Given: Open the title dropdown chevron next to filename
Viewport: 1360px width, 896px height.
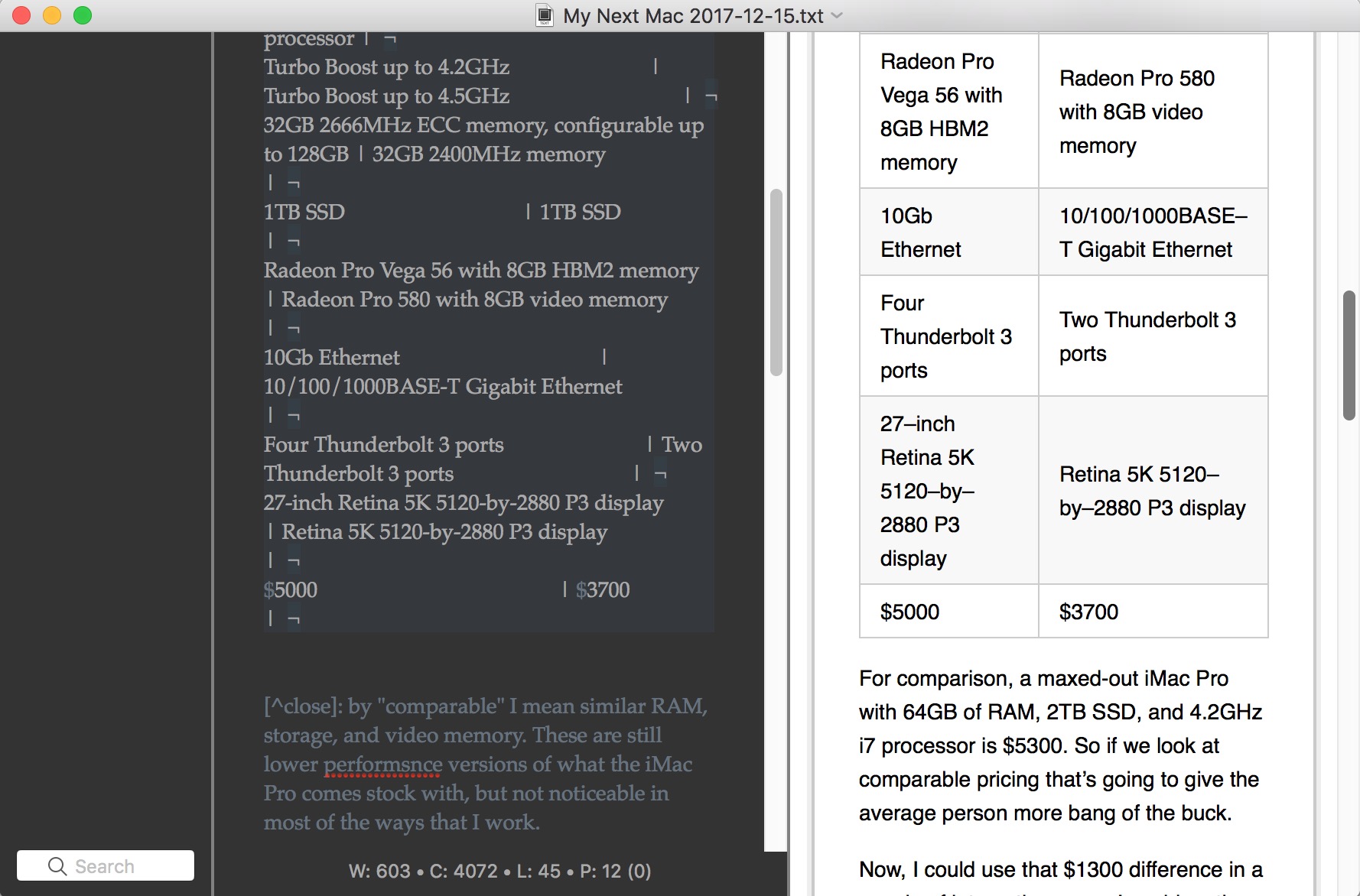Looking at the screenshot, I should 837,15.
